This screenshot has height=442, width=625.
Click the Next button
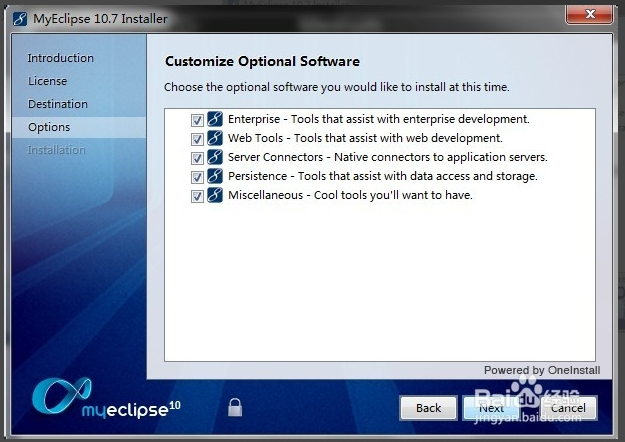(491, 408)
